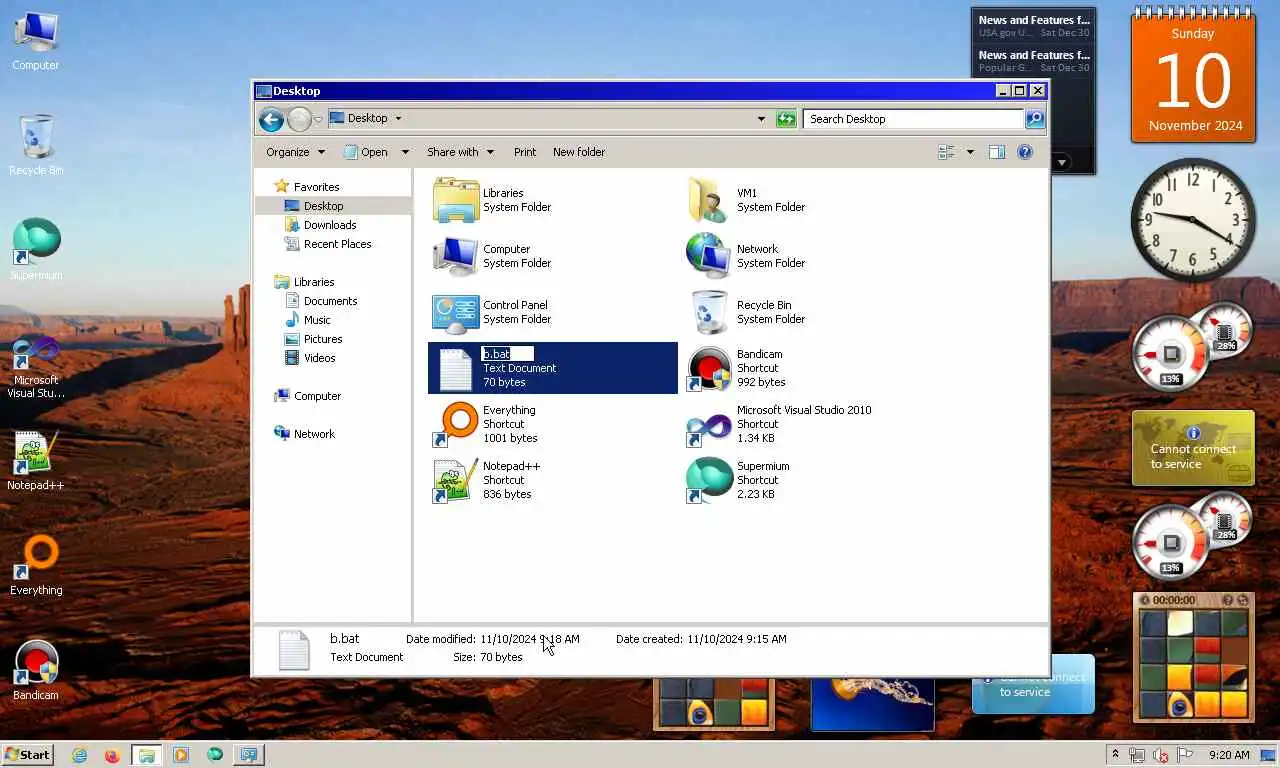Click the 9:20 AM taskbar clock
Screen dimensions: 1280x768
(x=1229, y=755)
